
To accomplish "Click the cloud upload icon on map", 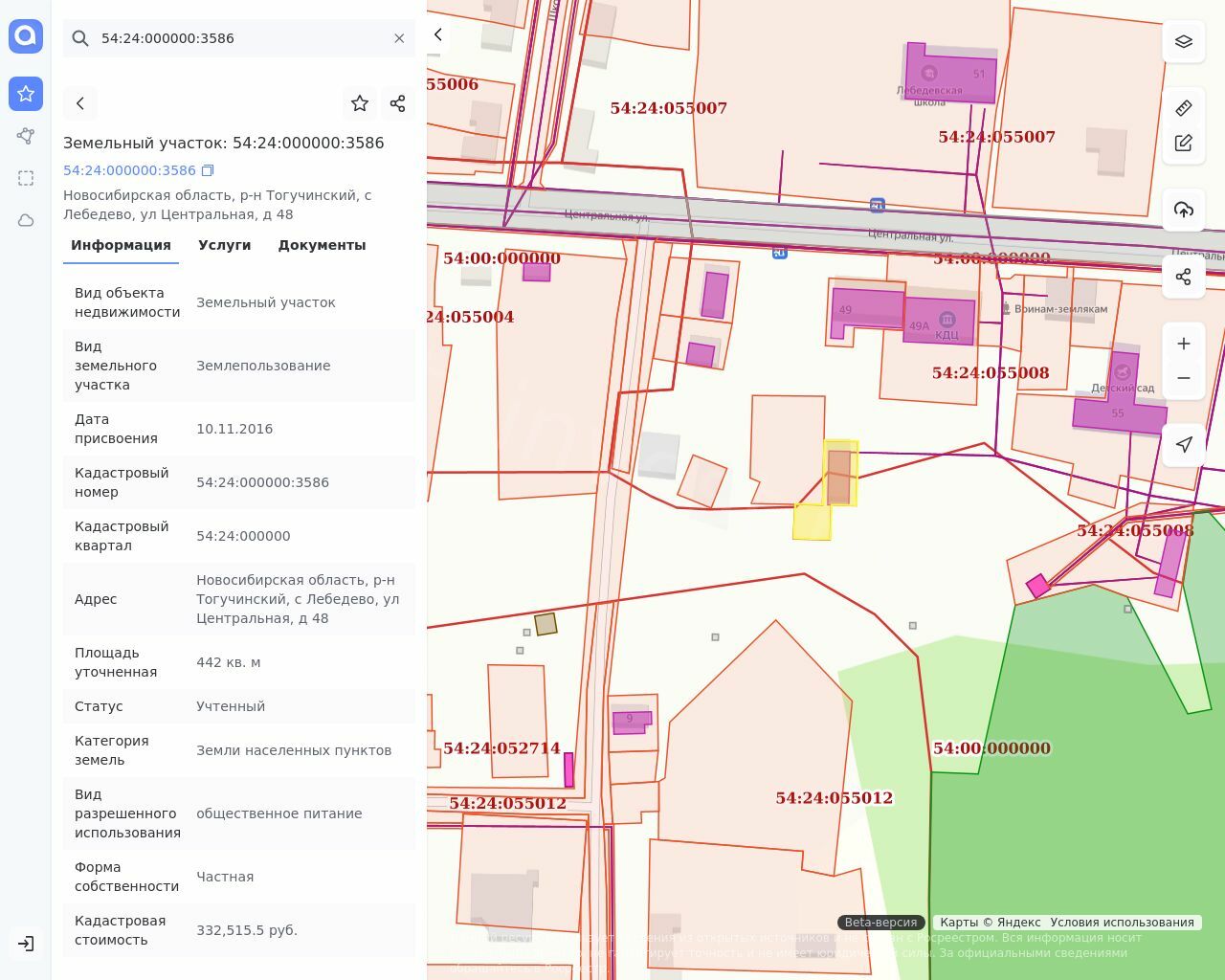I will 1184,211.
